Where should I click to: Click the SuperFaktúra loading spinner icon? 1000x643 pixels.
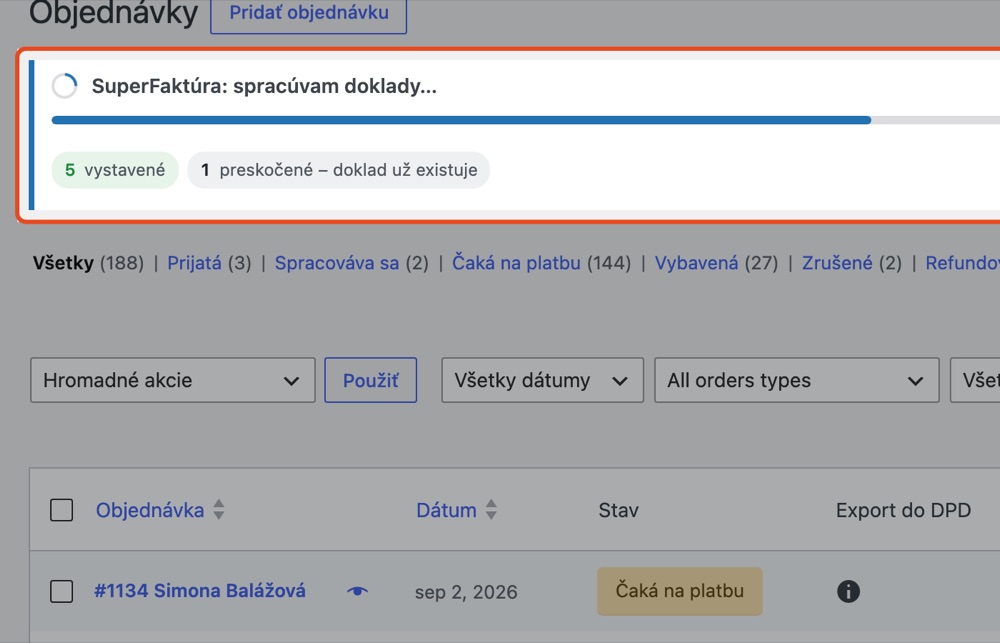coord(64,85)
